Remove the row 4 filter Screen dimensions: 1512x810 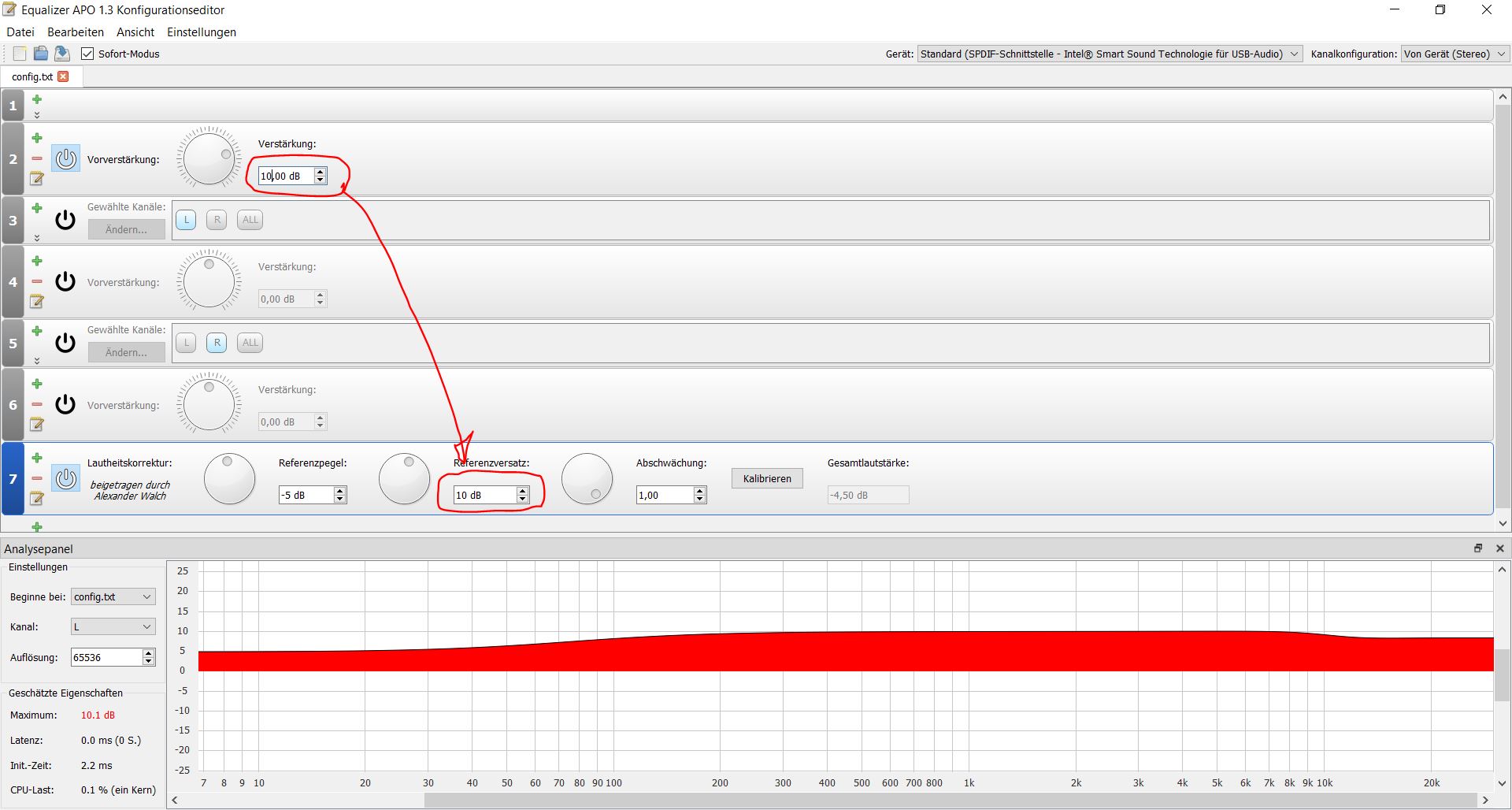coord(37,281)
